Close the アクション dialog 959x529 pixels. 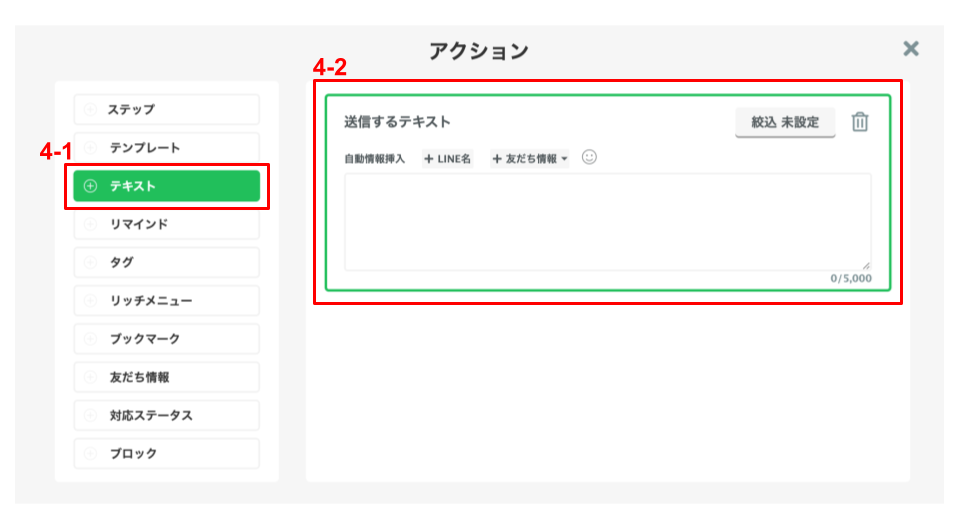coord(911,48)
